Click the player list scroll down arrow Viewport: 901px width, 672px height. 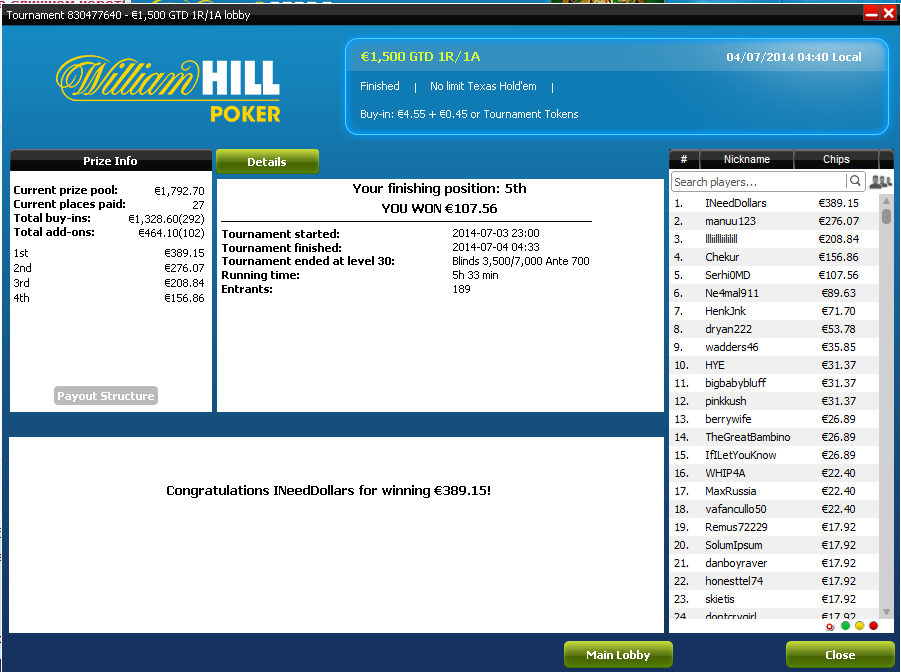(886, 612)
